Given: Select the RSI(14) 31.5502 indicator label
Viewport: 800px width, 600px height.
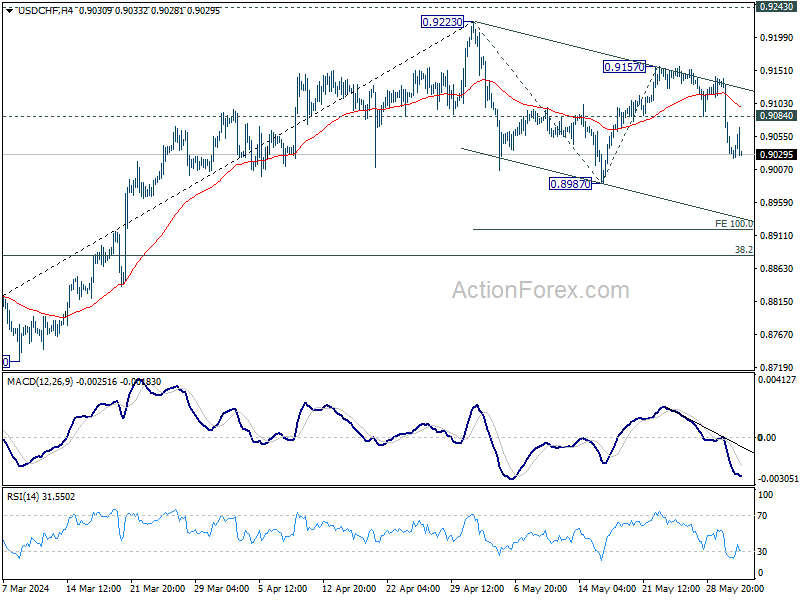Looking at the screenshot, I should pos(41,496).
